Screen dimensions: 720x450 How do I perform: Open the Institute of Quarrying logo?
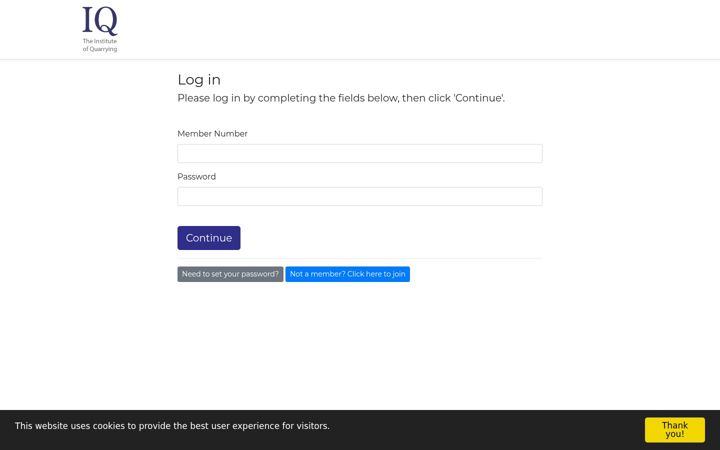click(100, 29)
